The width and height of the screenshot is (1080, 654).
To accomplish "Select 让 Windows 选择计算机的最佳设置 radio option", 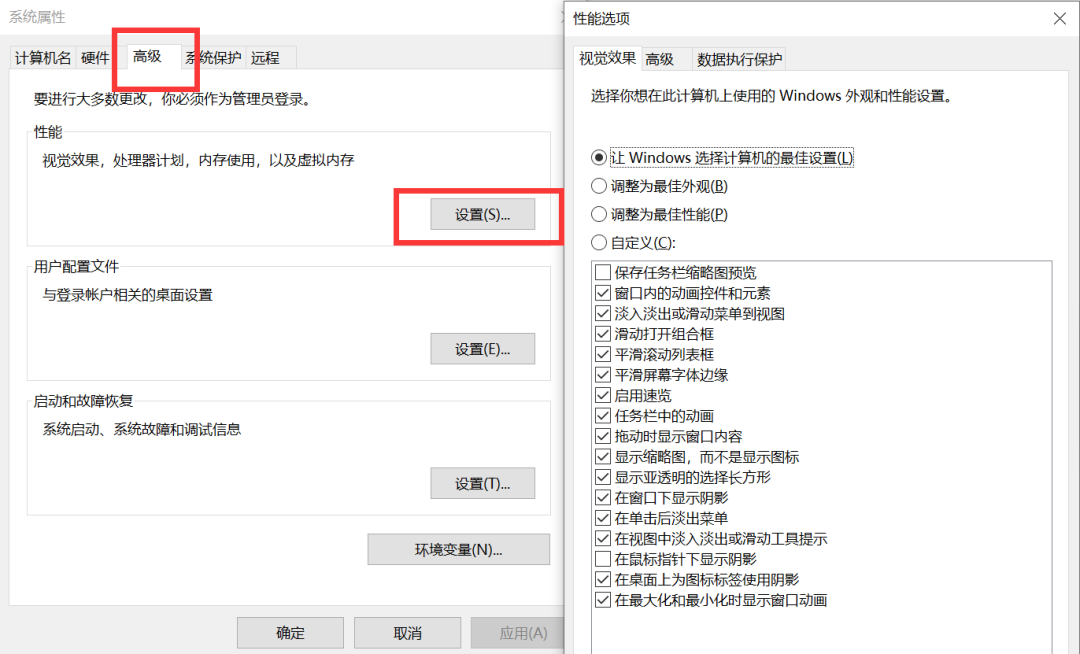I will [x=722, y=158].
